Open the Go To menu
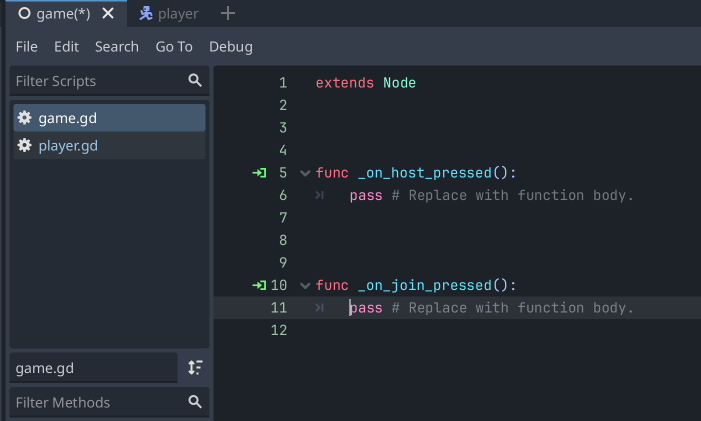The image size is (701, 421). coord(174,47)
